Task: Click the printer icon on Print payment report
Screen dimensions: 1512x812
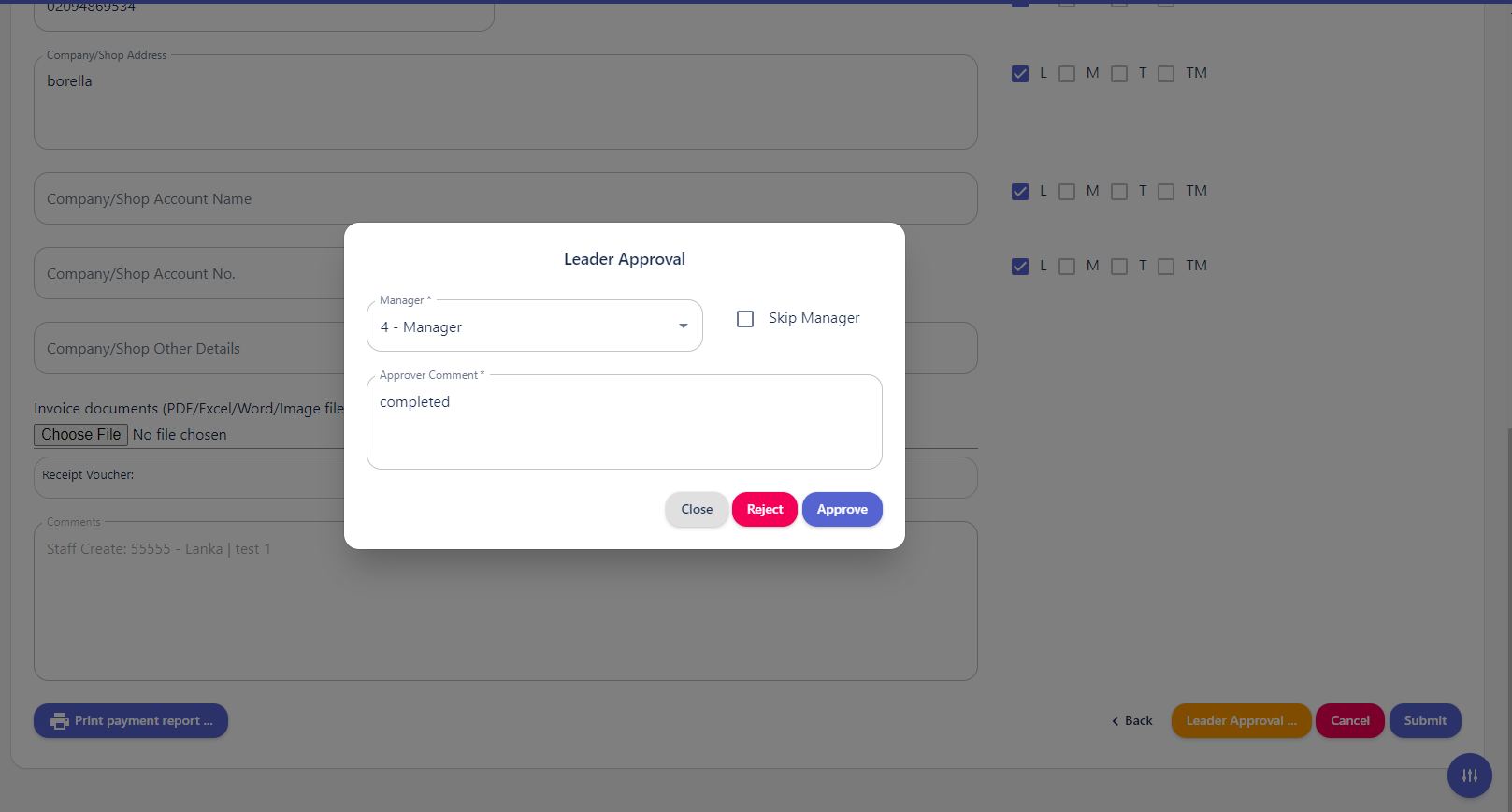Action: pyautogui.click(x=60, y=721)
